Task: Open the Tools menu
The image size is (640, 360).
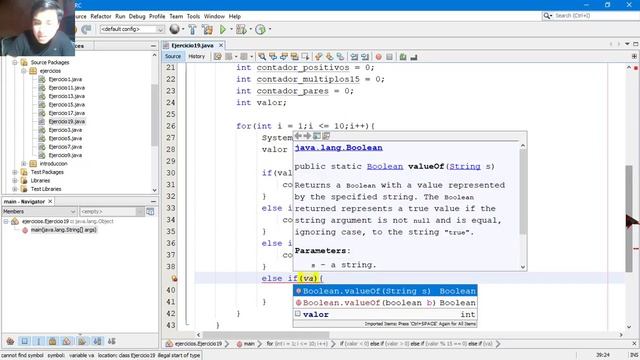Action: coord(193,16)
